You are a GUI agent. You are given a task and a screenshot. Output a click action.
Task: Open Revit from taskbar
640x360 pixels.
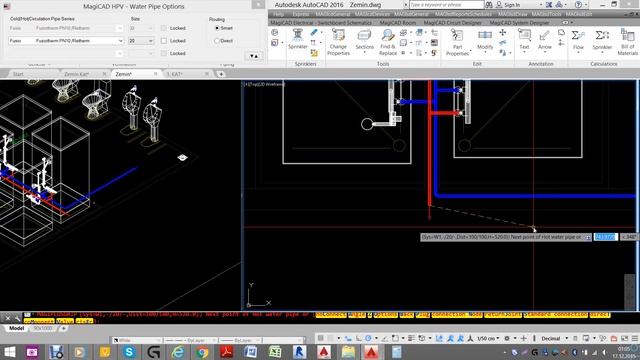pos(300,352)
